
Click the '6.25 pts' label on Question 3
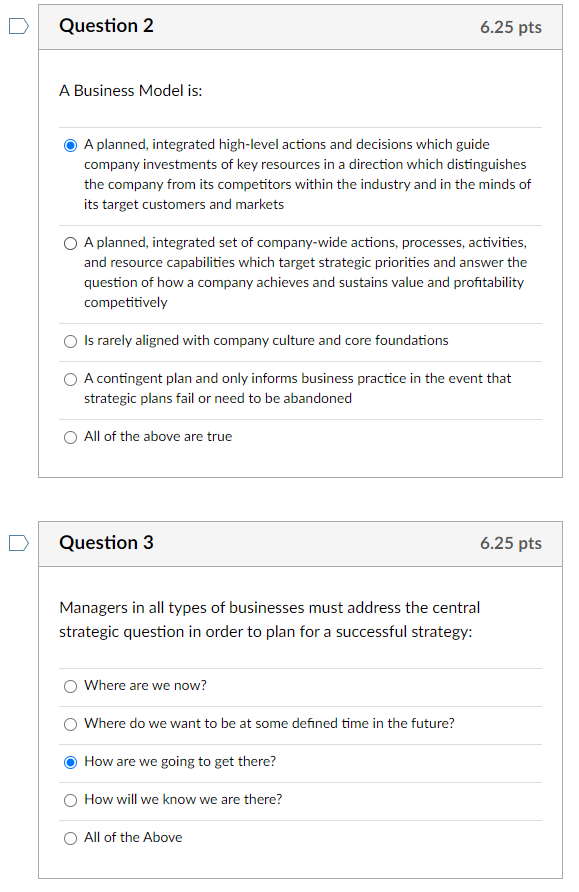[510, 543]
